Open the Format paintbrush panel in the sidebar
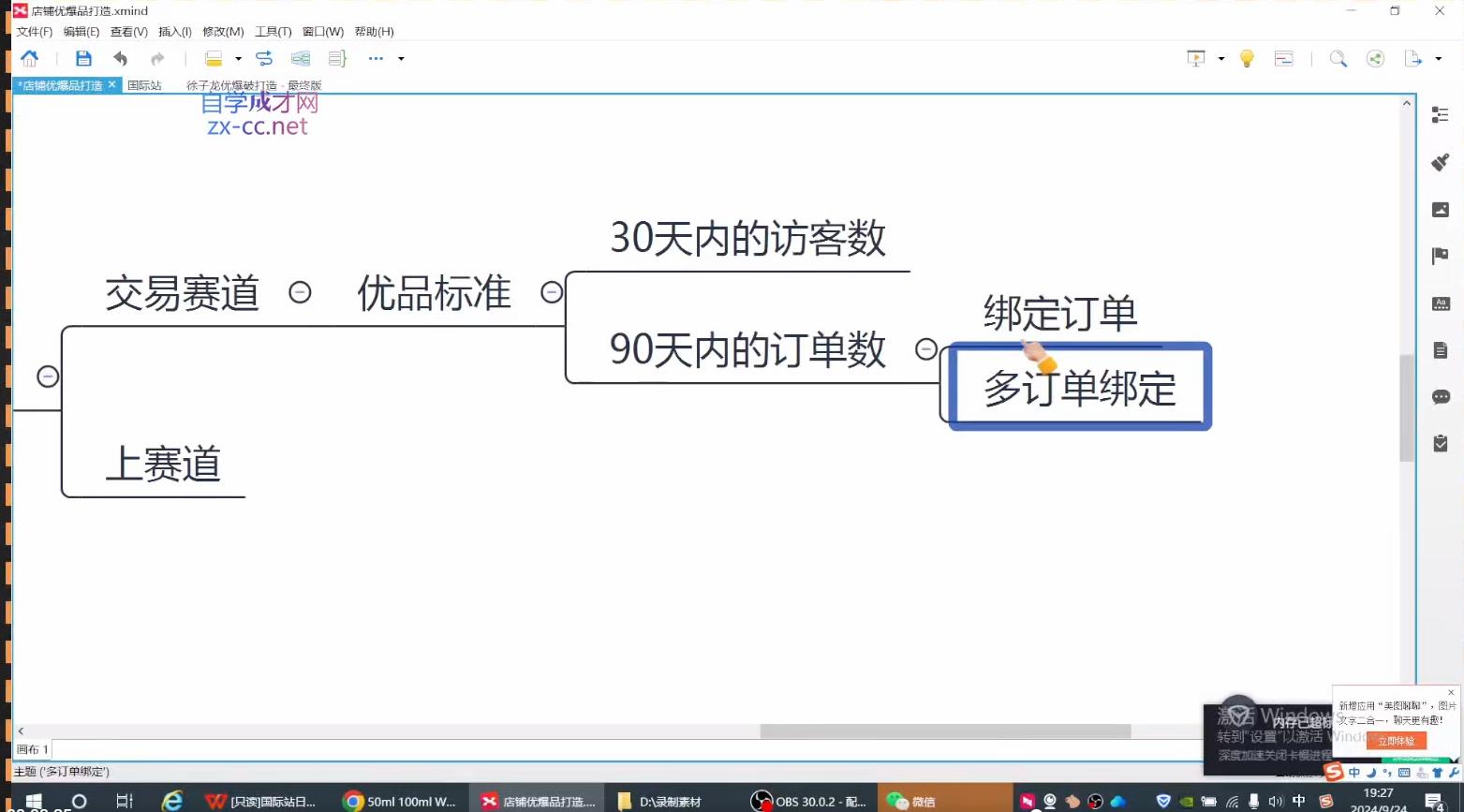 (x=1440, y=162)
